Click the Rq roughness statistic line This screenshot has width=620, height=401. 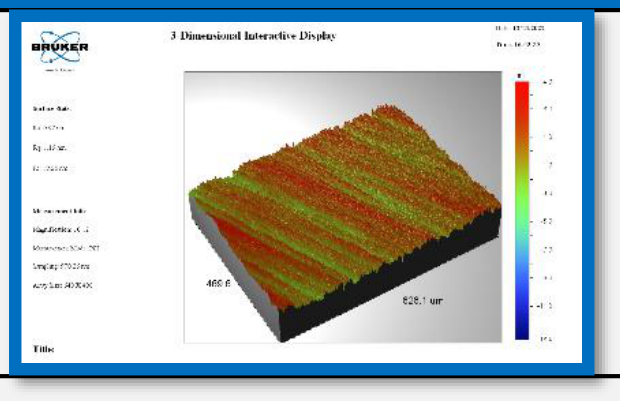[49, 148]
